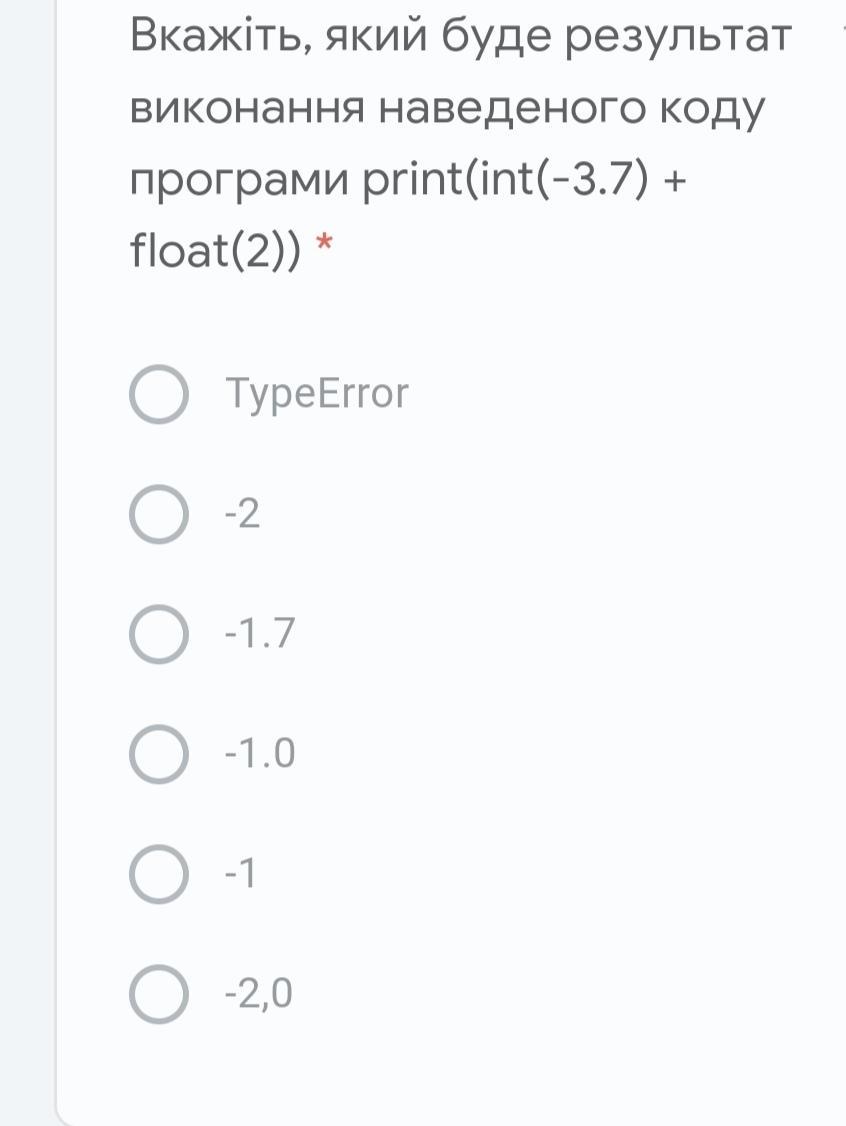Click the heading line "Вкажіть, який буде результат"
This screenshot has width=846, height=1126.
460,36
